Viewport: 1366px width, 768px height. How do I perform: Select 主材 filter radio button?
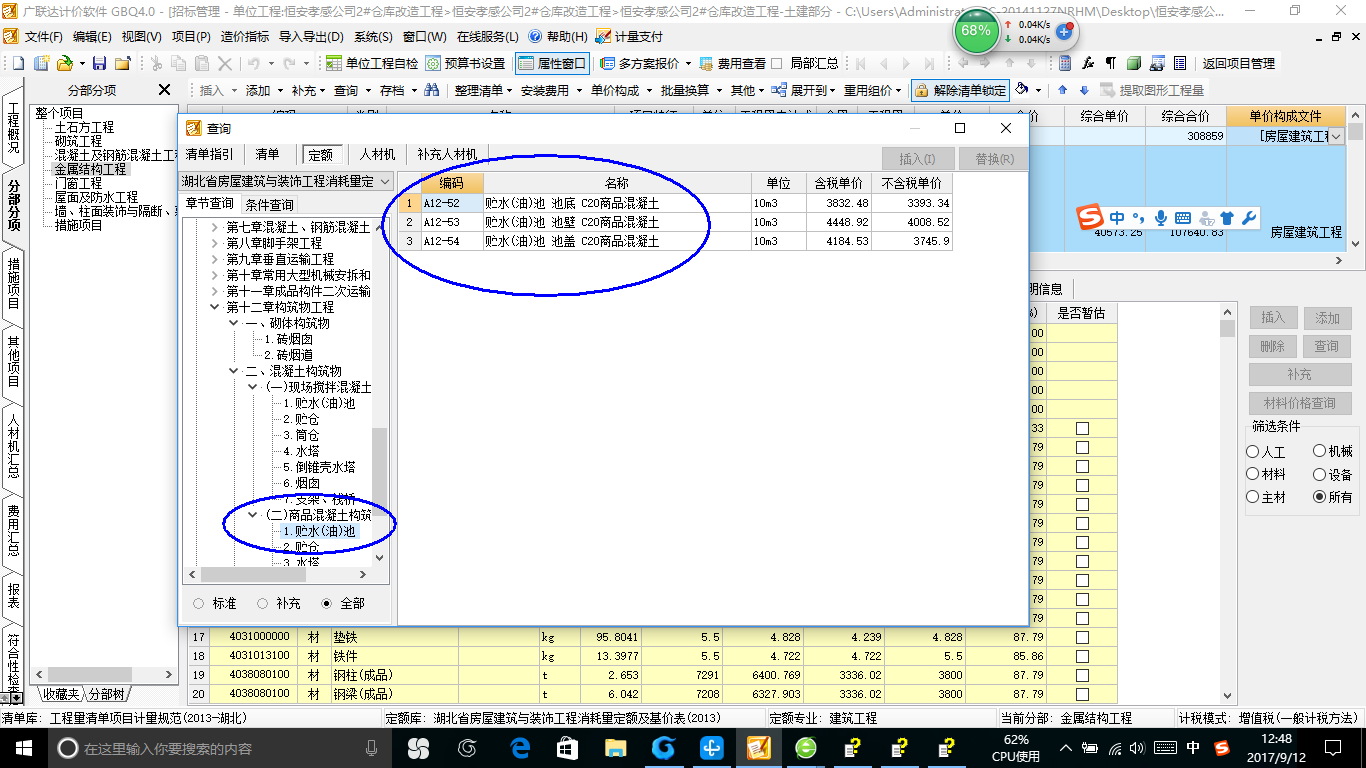[x=1253, y=497]
